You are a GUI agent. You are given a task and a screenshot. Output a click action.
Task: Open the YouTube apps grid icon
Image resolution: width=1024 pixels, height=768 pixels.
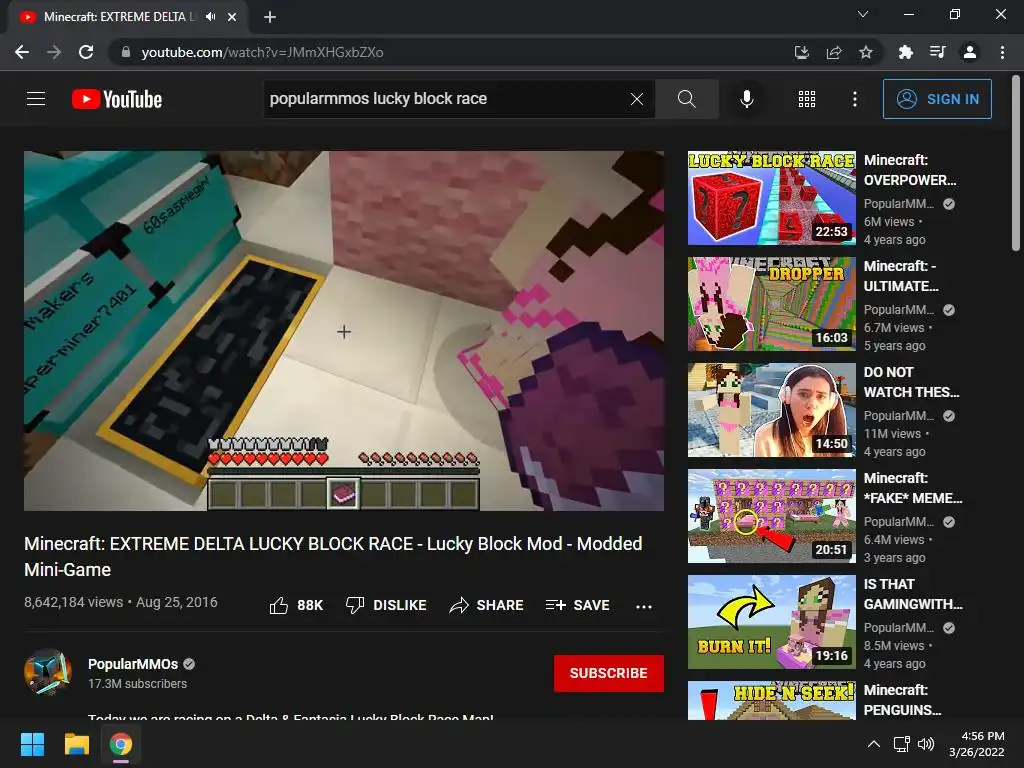tap(807, 99)
